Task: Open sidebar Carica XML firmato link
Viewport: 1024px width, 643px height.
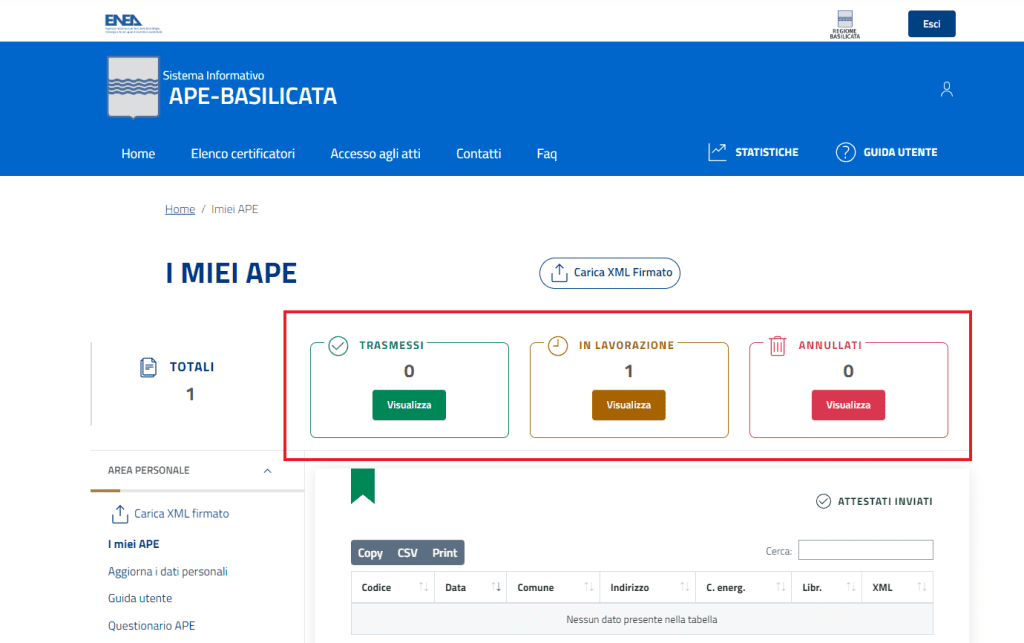Action: (x=182, y=514)
